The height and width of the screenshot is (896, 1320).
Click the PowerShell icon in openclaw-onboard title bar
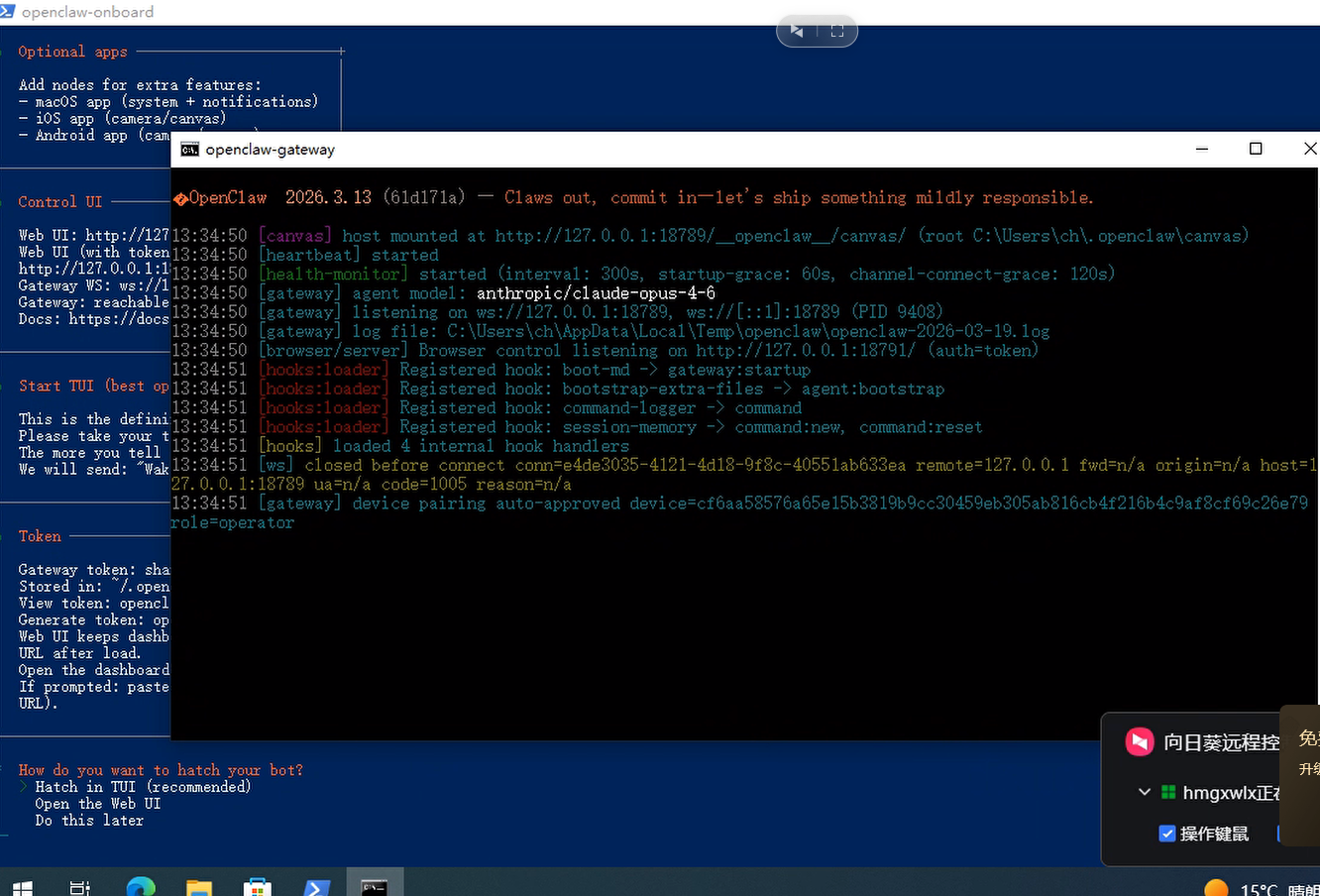coord(8,11)
